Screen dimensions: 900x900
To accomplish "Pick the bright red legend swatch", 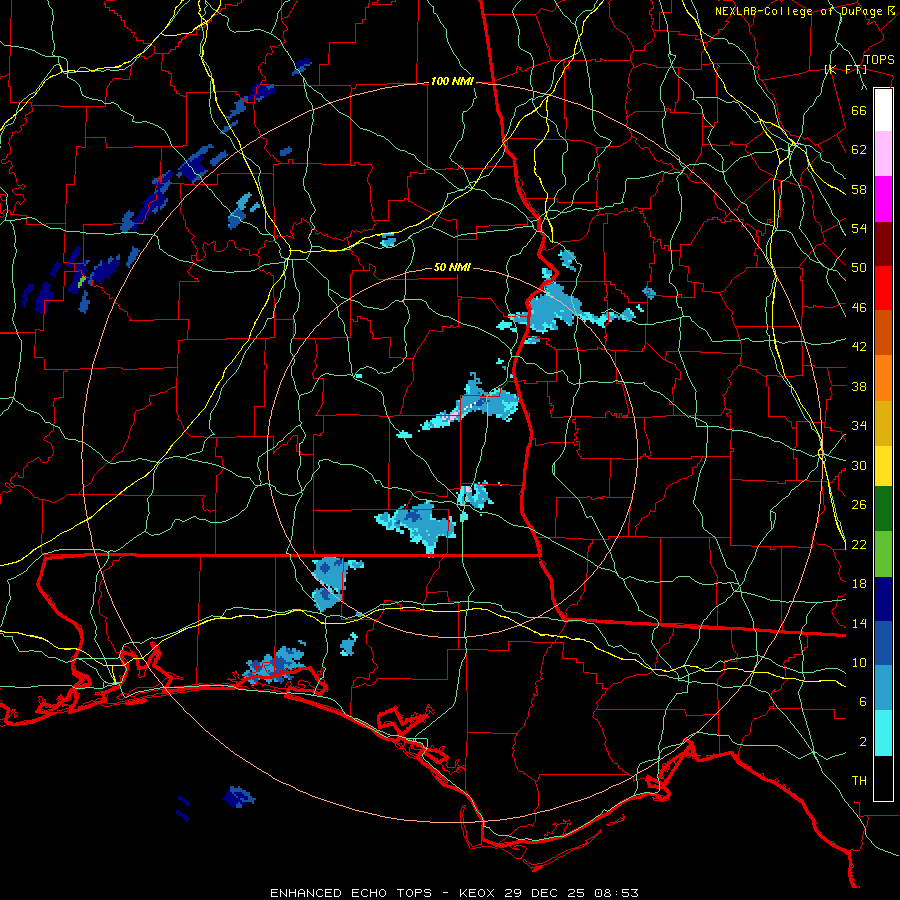I will point(883,288).
